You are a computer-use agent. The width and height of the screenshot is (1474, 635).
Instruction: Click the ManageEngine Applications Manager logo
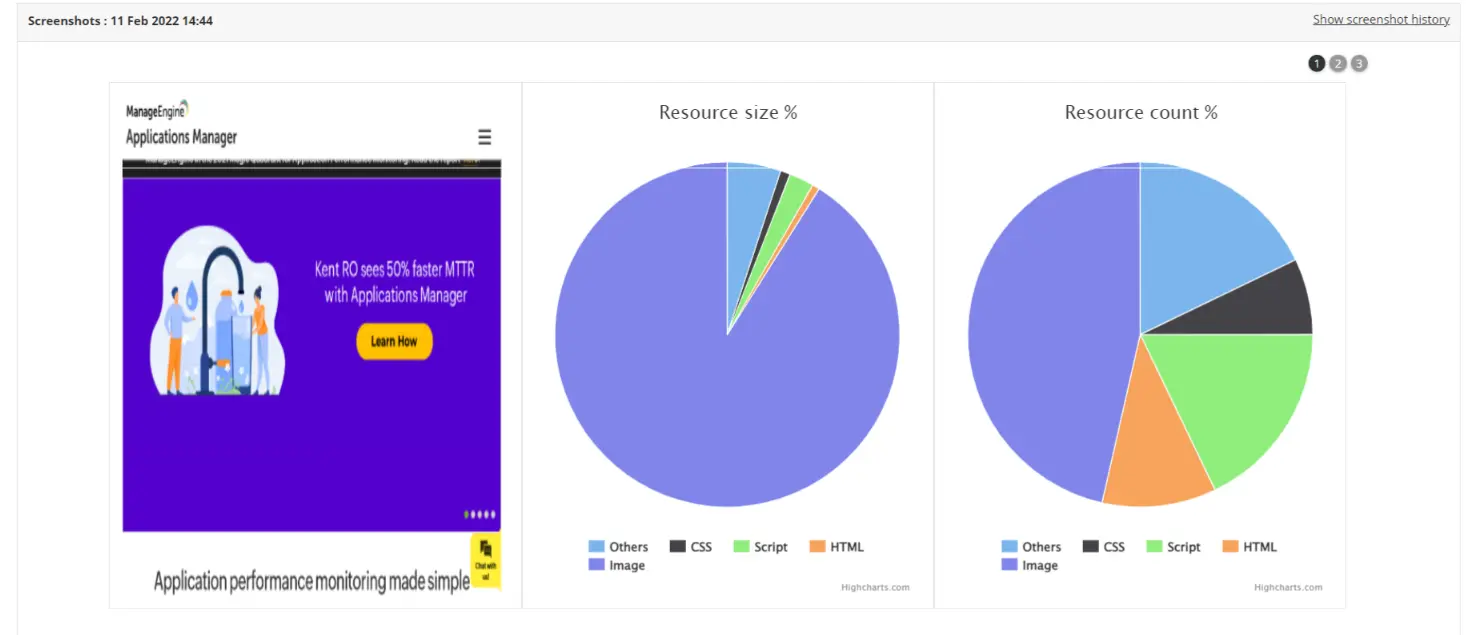click(181, 124)
